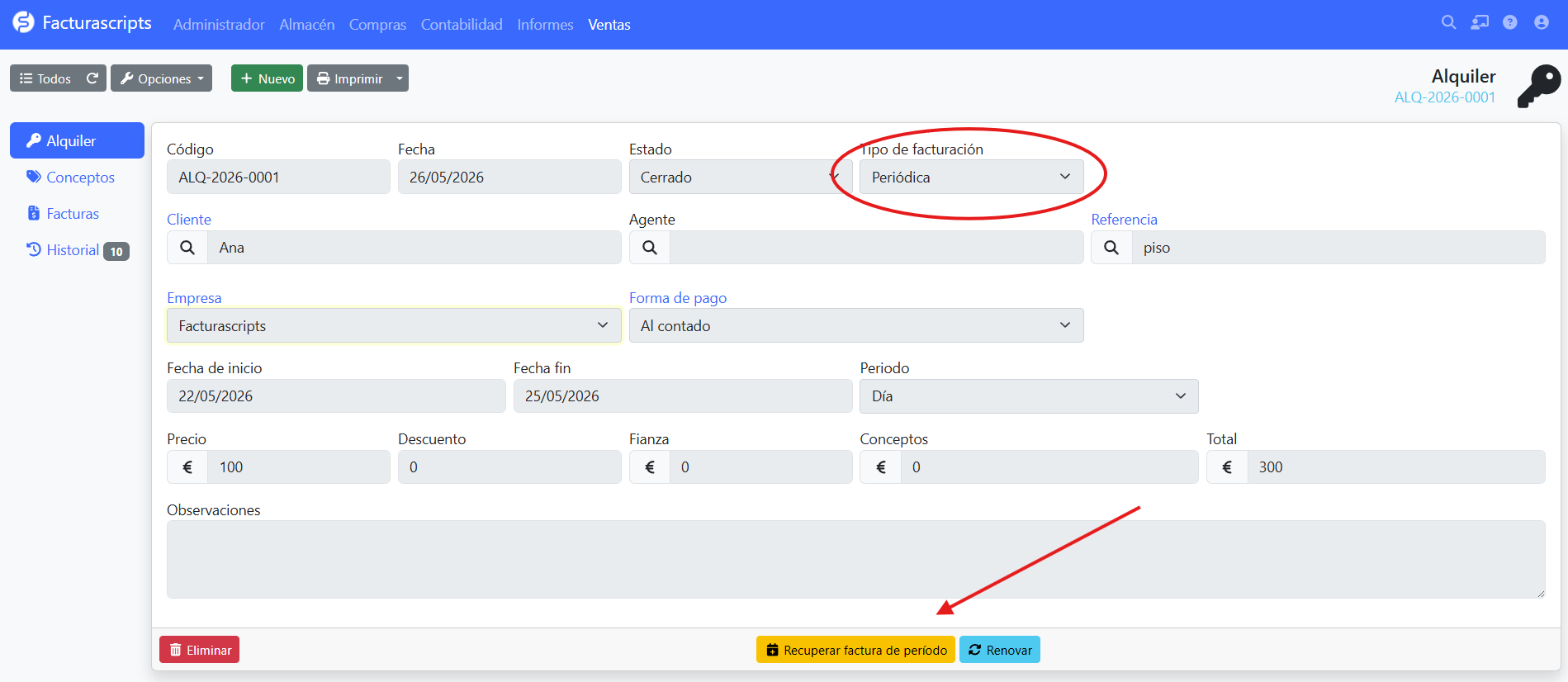Expand the Opciones dropdown
Screen dimensions: 1568x682
[161, 78]
